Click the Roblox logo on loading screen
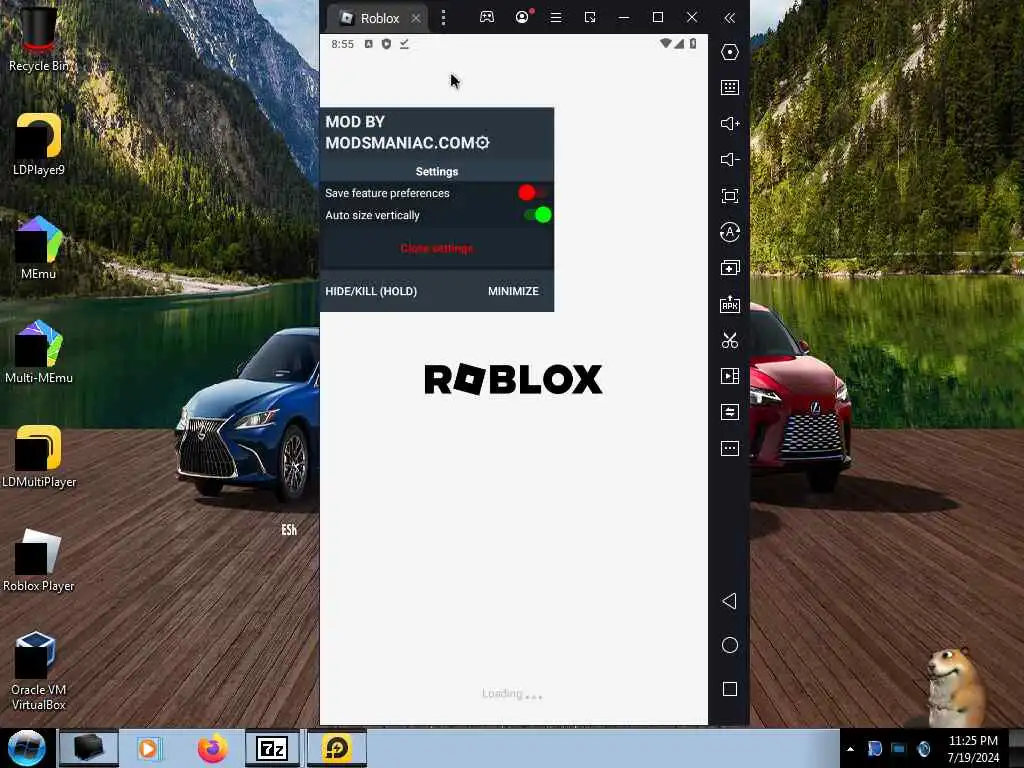This screenshot has height=768, width=1024. (x=513, y=379)
